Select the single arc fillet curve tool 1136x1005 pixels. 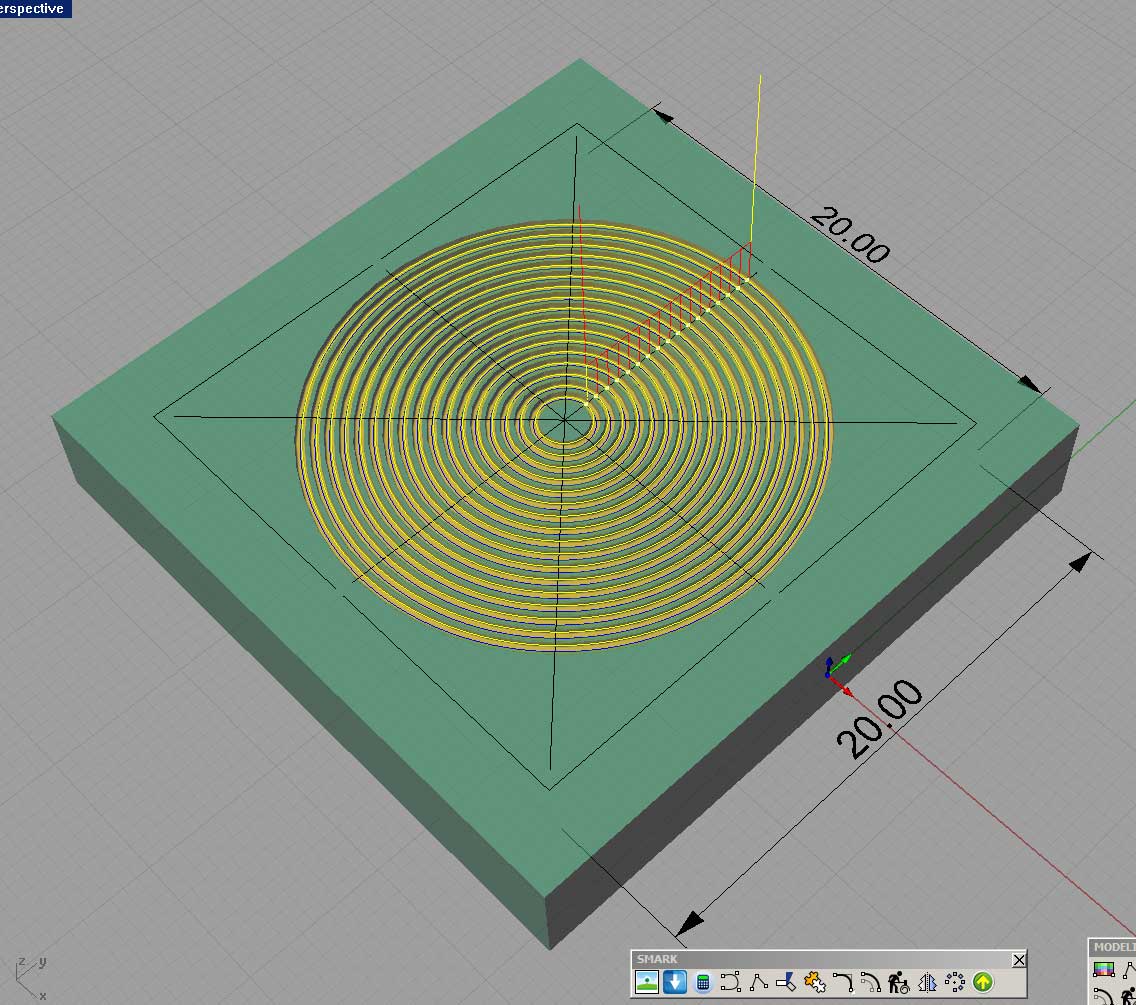[x=842, y=982]
